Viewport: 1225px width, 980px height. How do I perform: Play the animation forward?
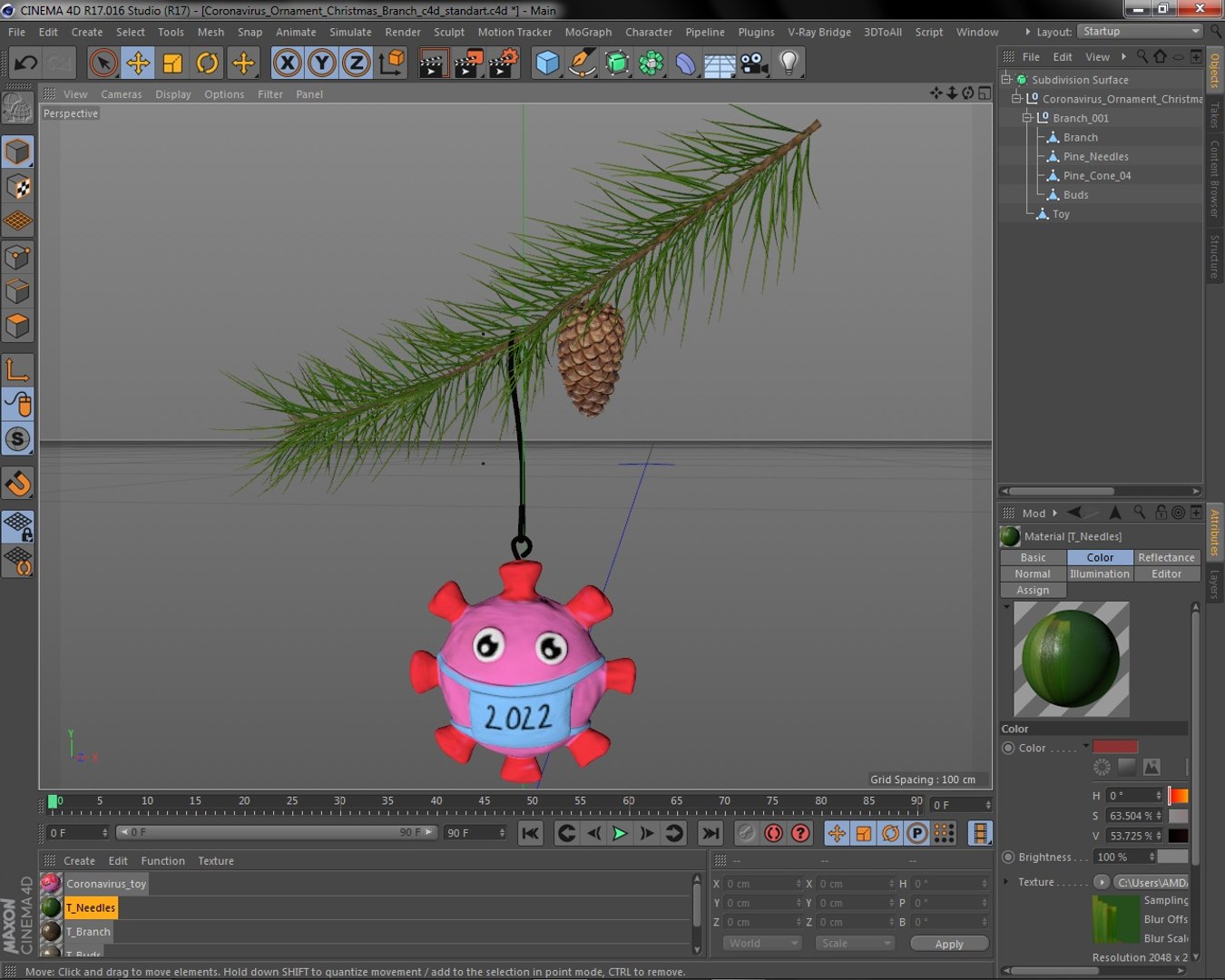(620, 833)
